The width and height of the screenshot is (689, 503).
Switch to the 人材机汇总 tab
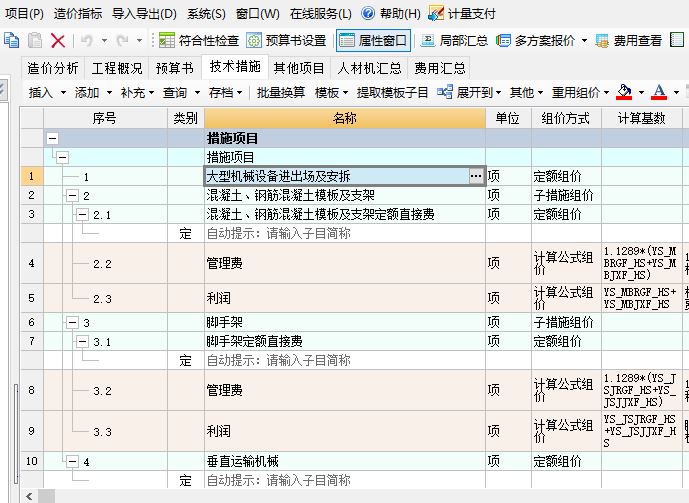(370, 68)
